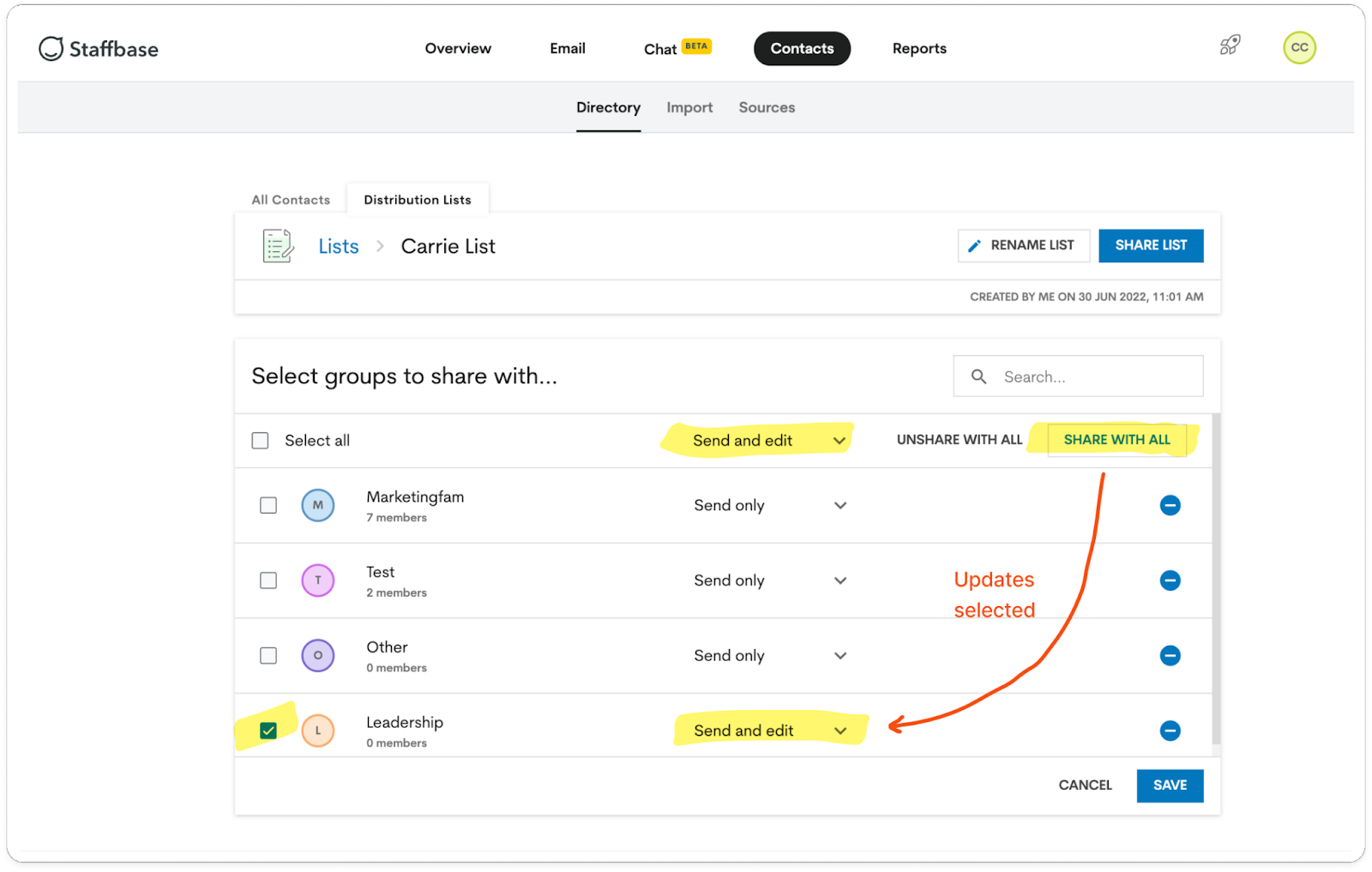The width and height of the screenshot is (1372, 872).
Task: Open the CC user avatar menu
Action: point(1299,48)
